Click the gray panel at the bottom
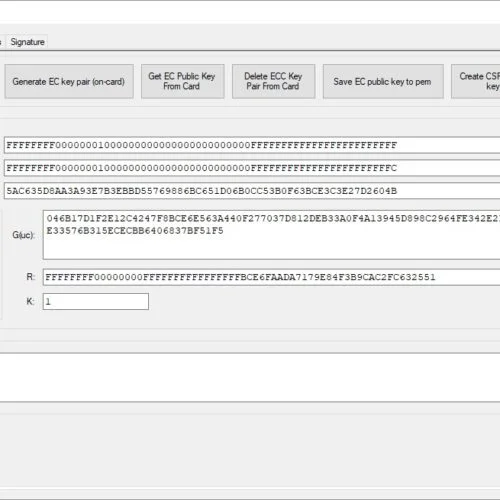500x500 pixels. tap(250, 450)
